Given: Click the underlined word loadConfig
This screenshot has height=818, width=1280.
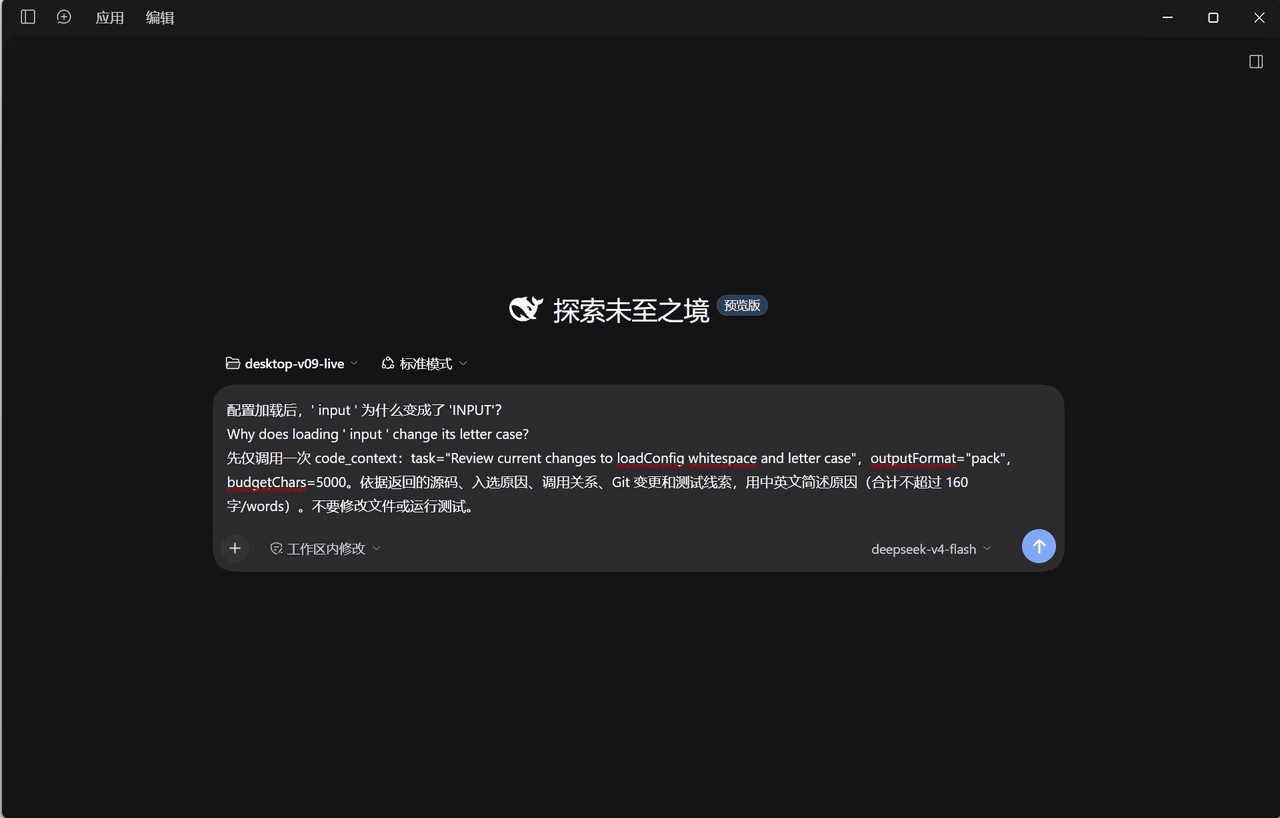Looking at the screenshot, I should pyautogui.click(x=651, y=458).
